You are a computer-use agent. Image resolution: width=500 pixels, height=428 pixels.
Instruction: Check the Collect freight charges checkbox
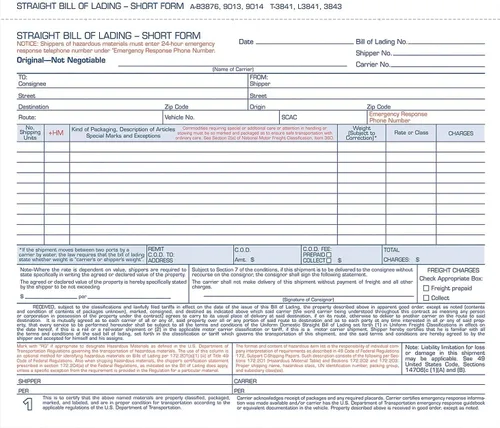[x=426, y=298]
